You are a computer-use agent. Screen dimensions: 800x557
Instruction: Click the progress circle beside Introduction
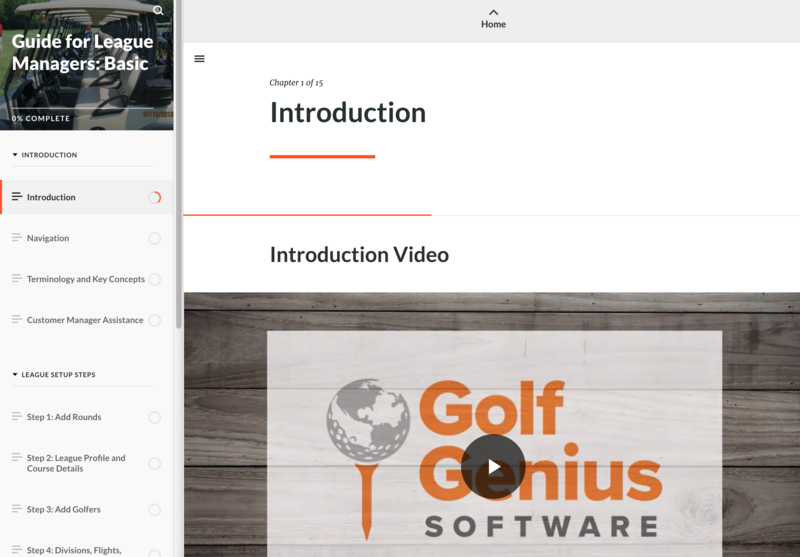[x=155, y=197]
